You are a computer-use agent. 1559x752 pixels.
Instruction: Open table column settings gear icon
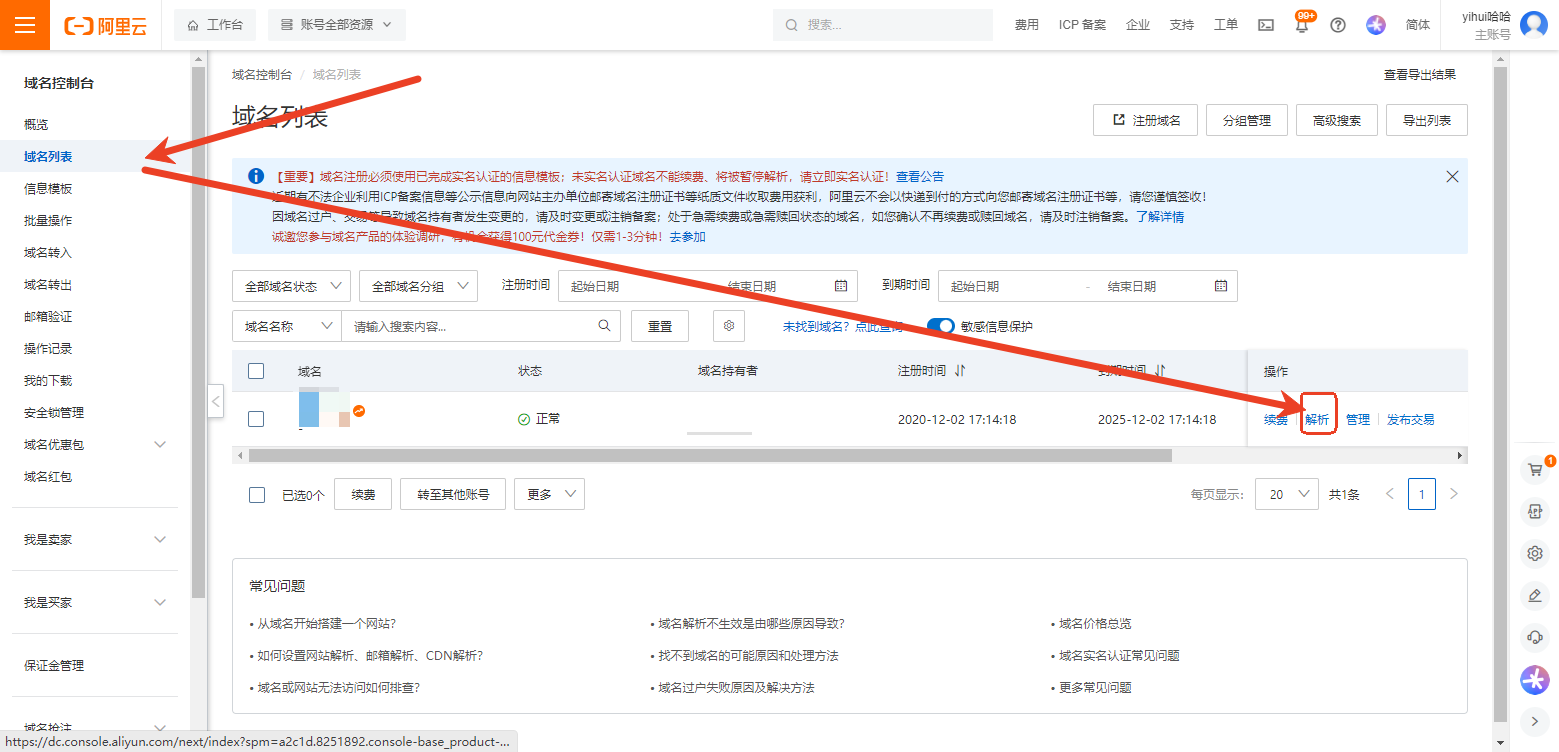[x=729, y=326]
